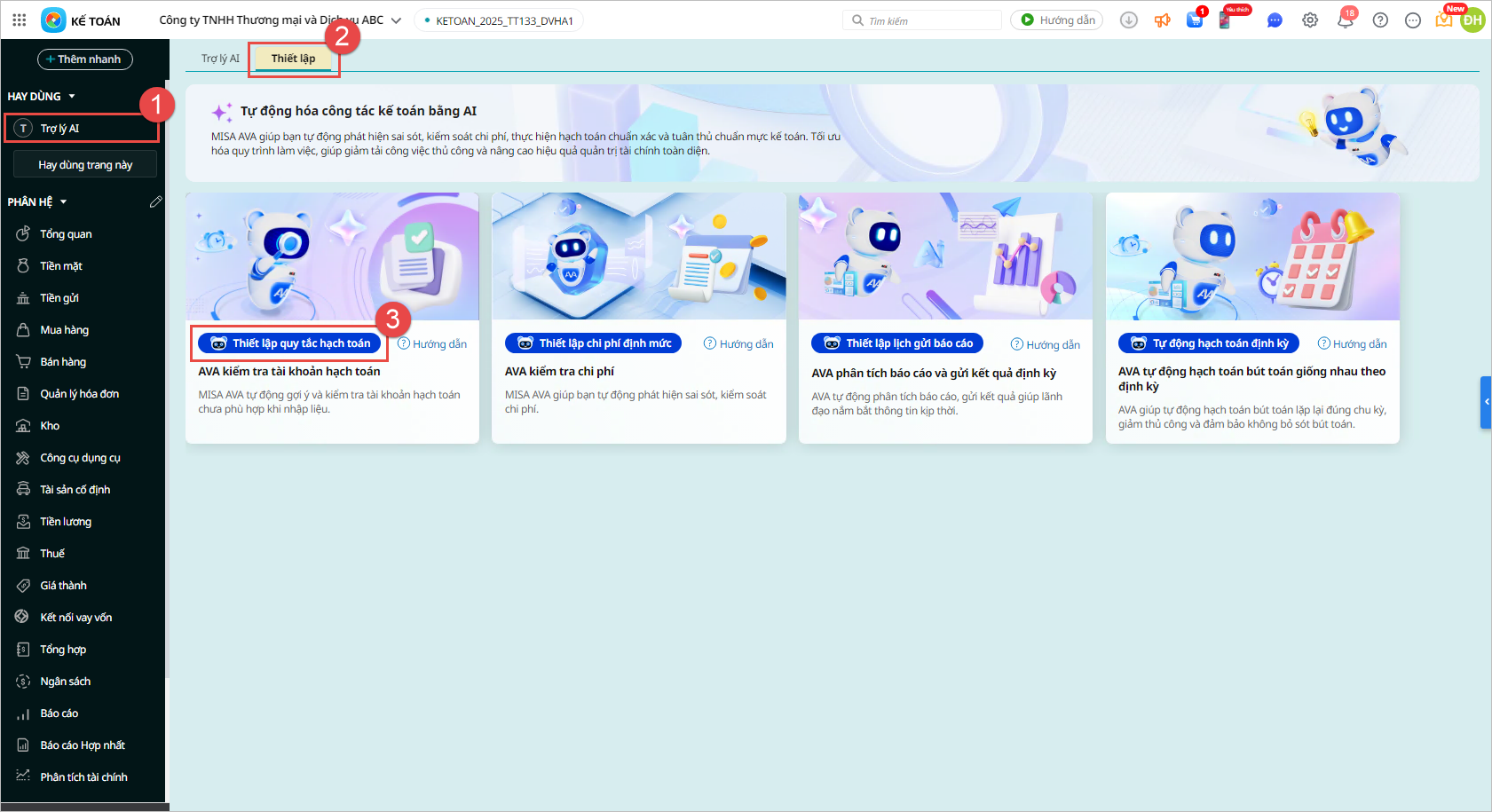
Task: Collapse the PHÂN HỆ section
Action: 64,202
